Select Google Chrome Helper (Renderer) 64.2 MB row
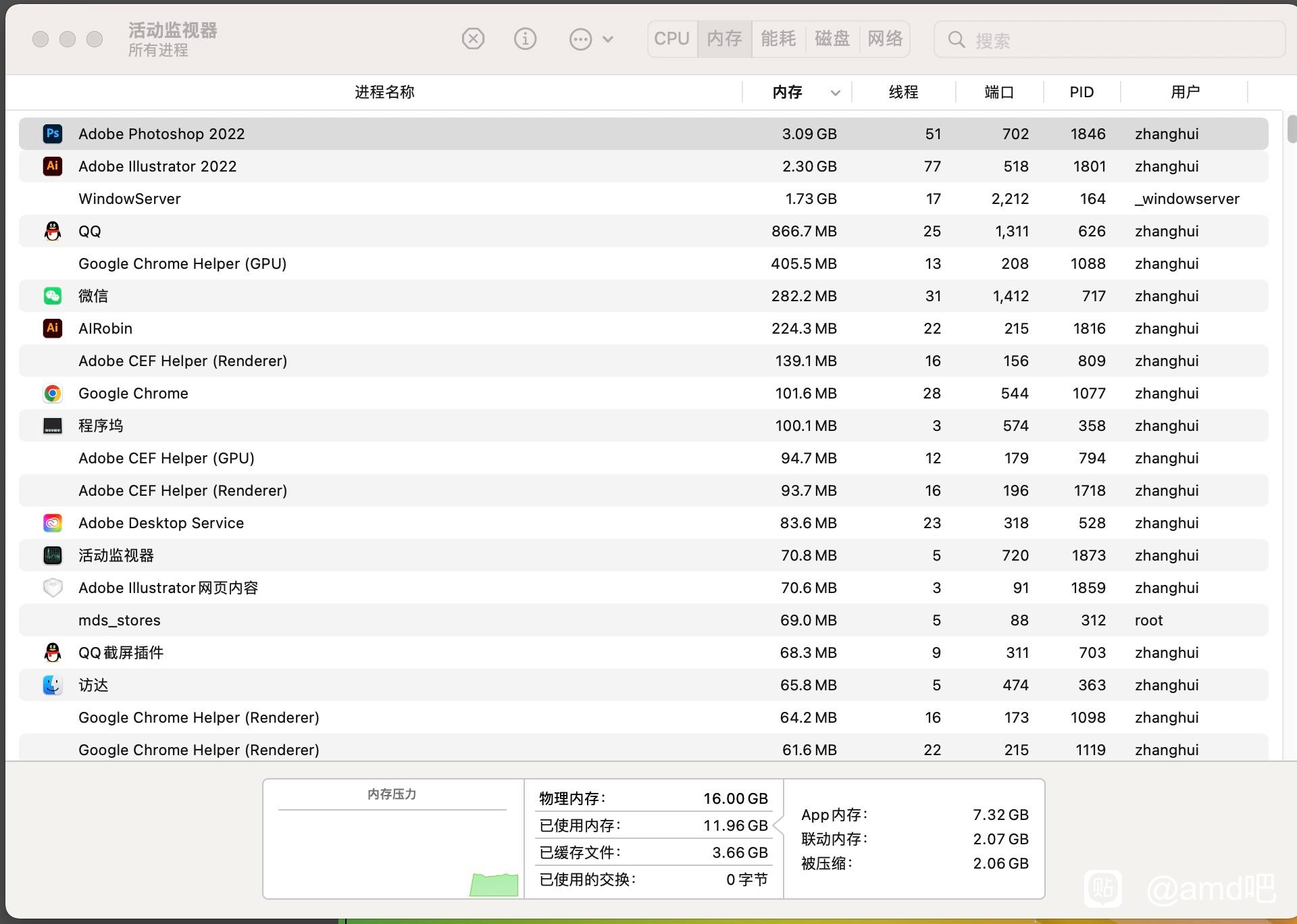Screen dimensions: 1297x924 click(x=643, y=717)
